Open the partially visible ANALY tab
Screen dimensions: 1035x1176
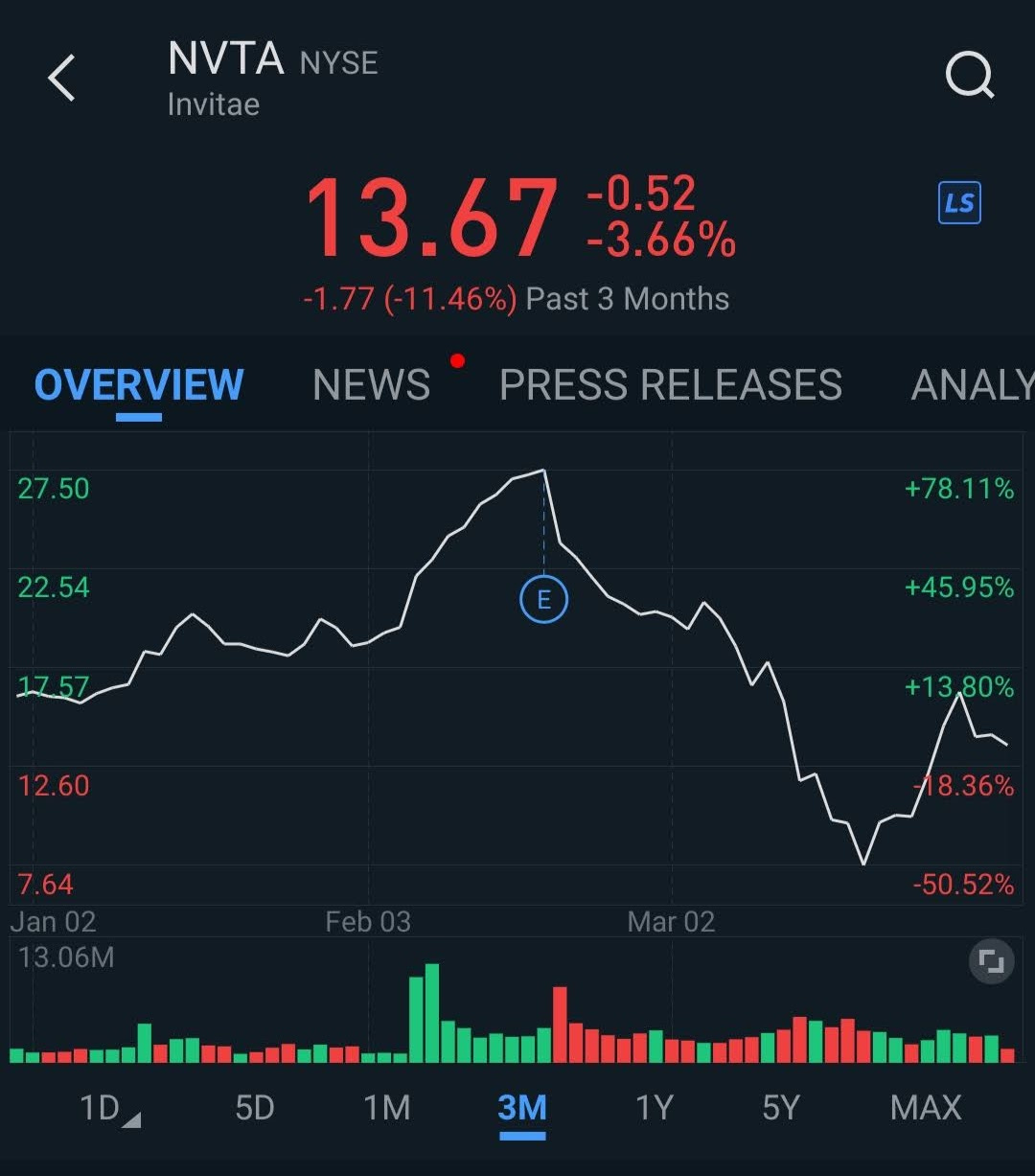click(x=972, y=385)
